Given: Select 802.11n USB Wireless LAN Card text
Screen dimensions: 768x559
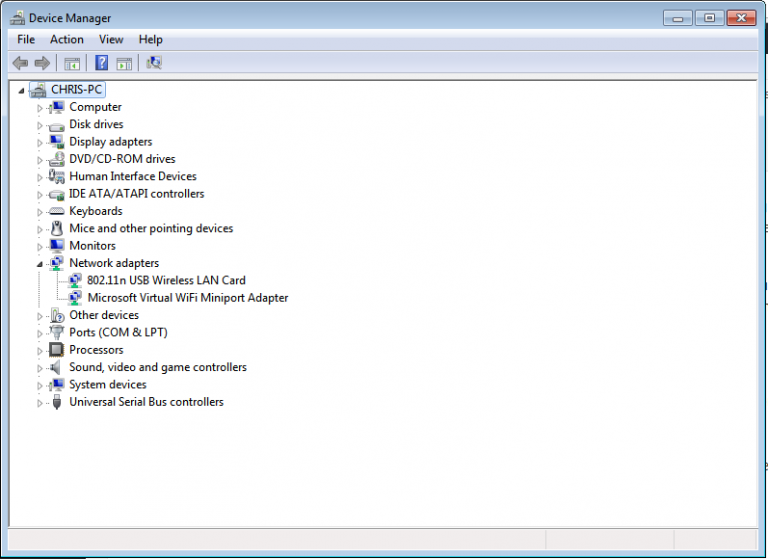Looking at the screenshot, I should tap(167, 280).
